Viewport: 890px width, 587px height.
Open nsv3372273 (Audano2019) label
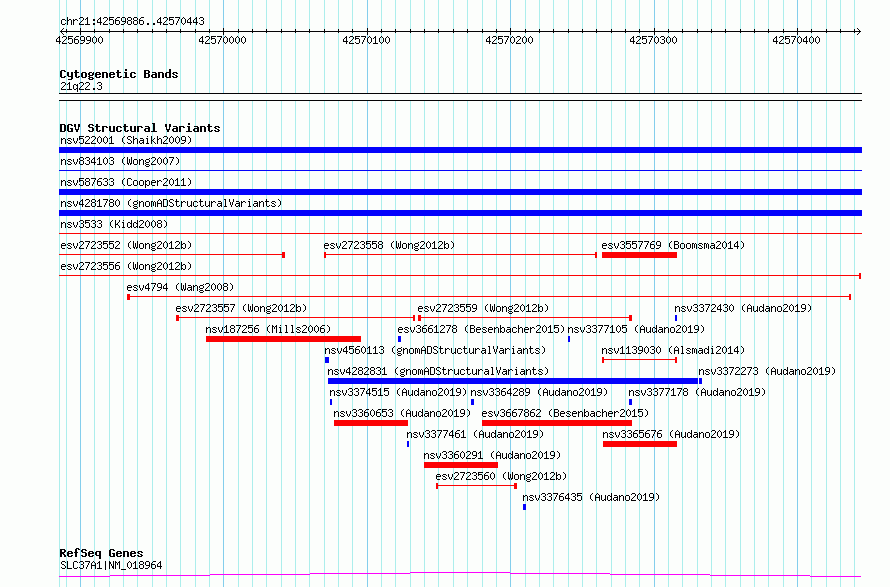767,371
